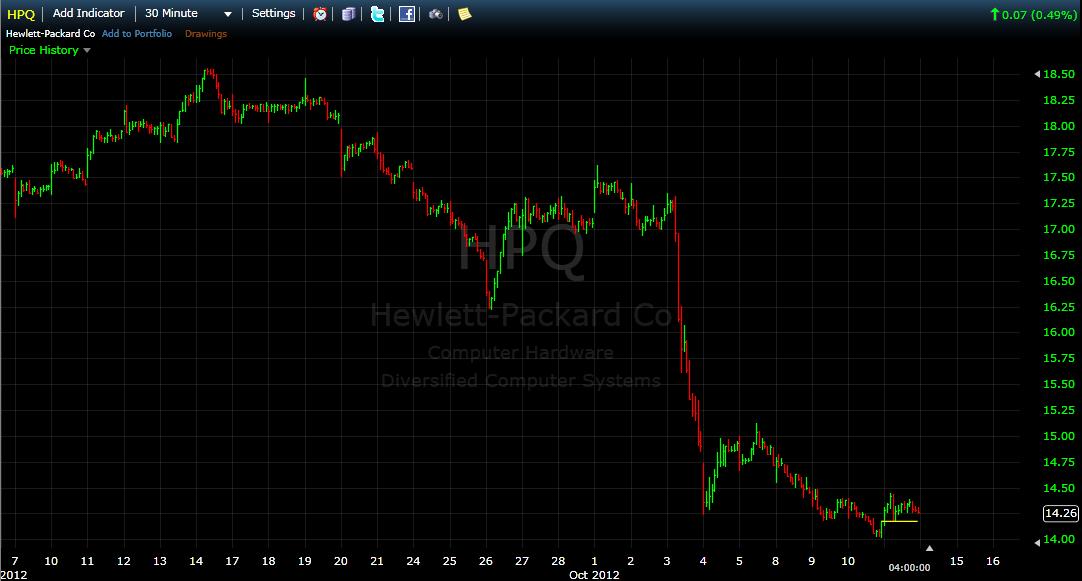Viewport: 1082px width, 581px height.
Task: Open the alarm clock alerts icon
Action: [320, 14]
